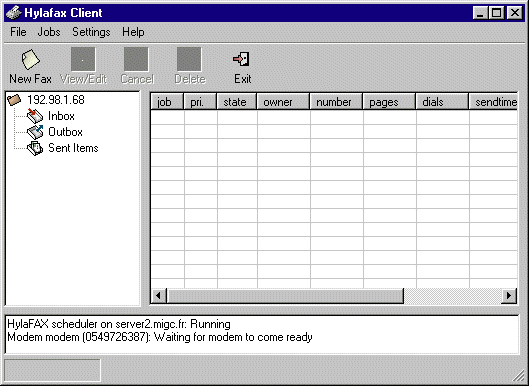Open the Help menu
530x386 pixels.
[x=133, y=32]
